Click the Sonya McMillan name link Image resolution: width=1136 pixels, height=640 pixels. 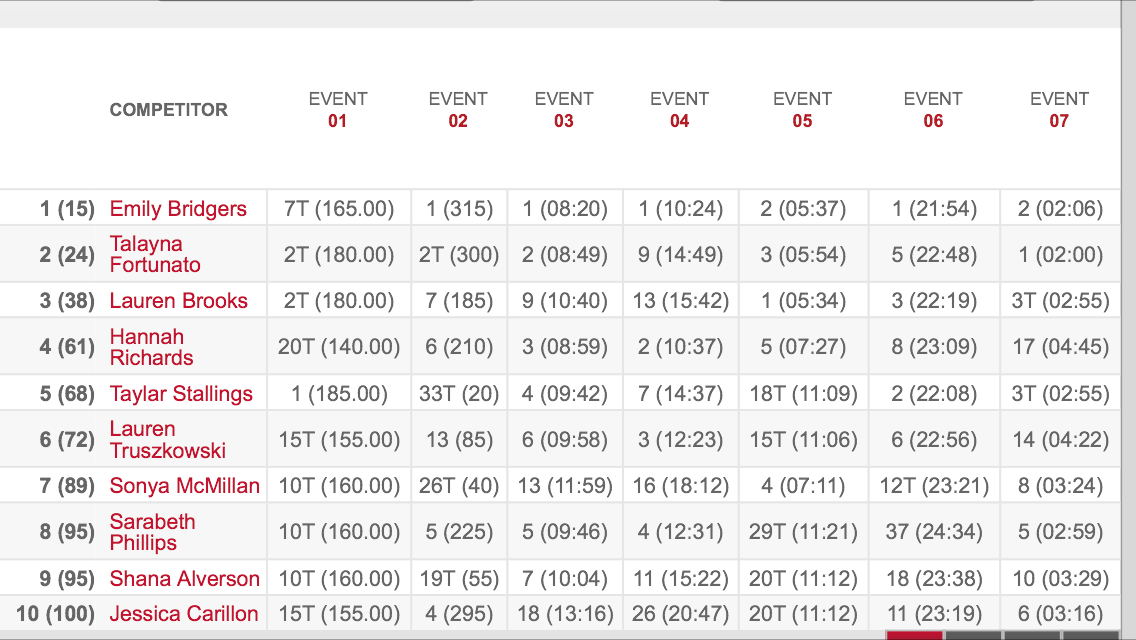coord(184,487)
